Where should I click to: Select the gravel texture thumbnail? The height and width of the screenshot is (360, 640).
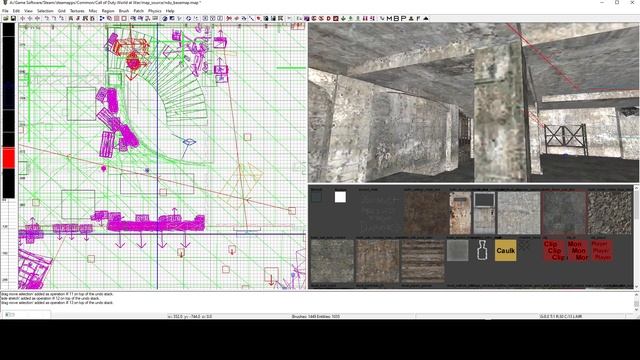click(x=610, y=213)
